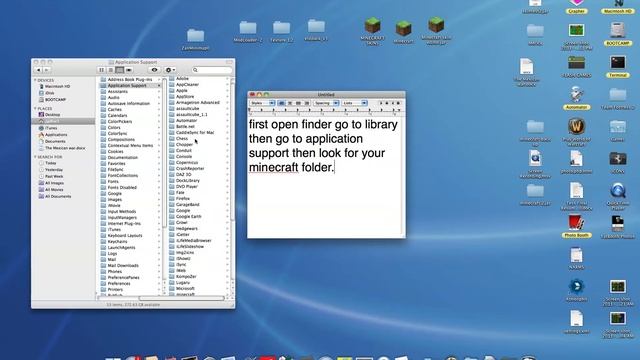Select the All Documents saved search

pos(55,196)
